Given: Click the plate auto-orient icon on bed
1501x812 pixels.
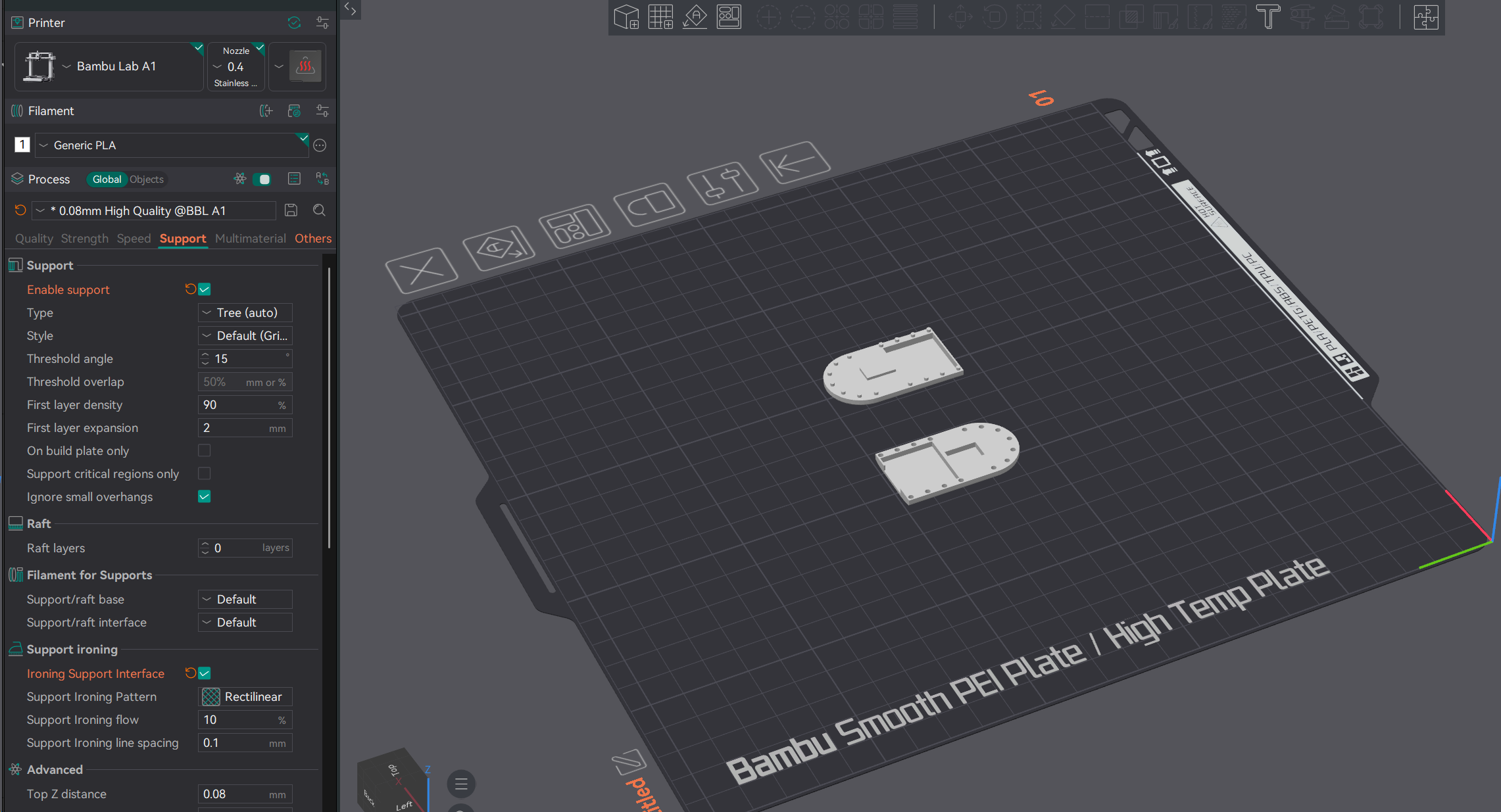Looking at the screenshot, I should click(499, 248).
